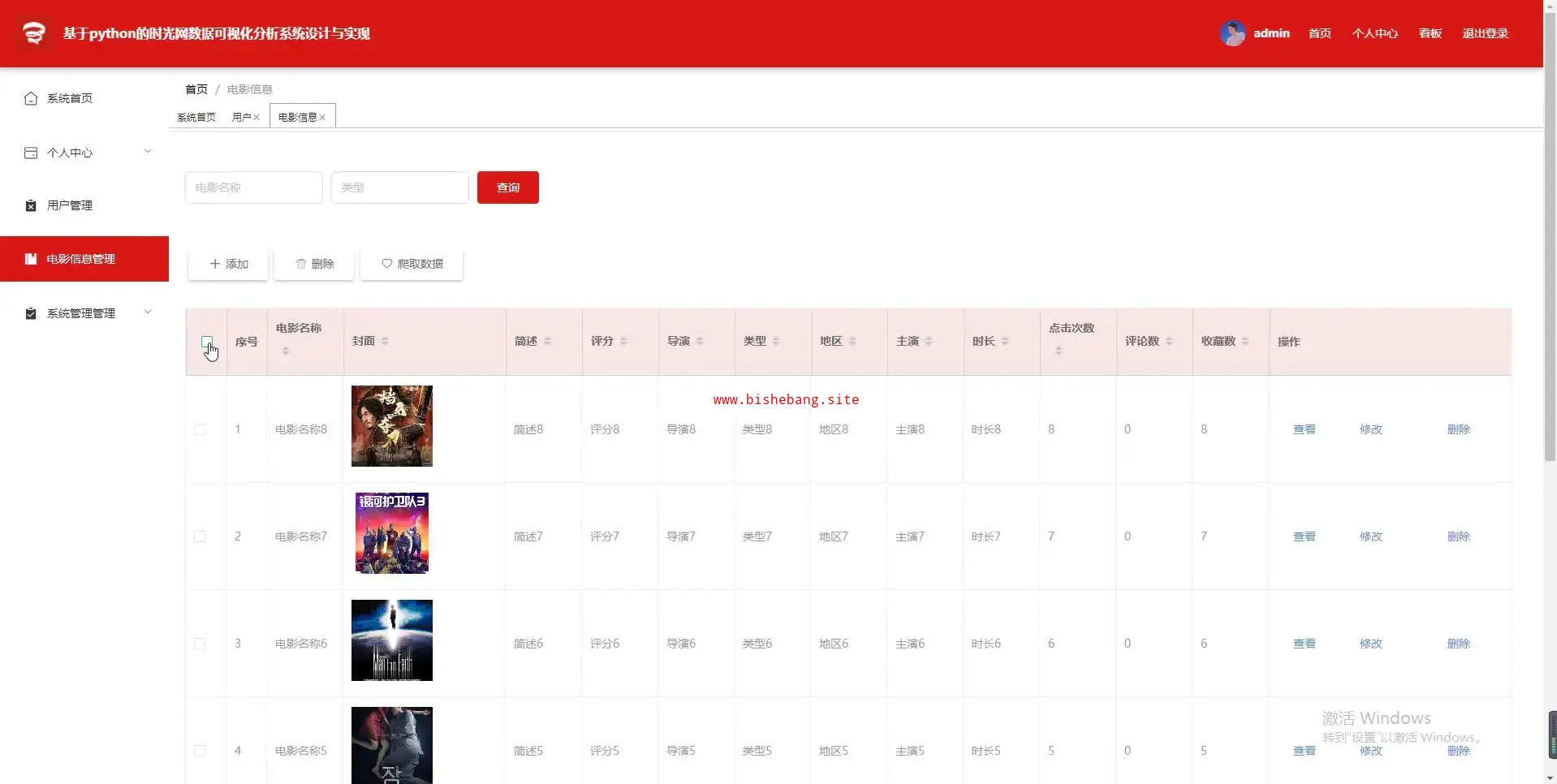Screen dimensions: 1557x784
Task: Click the 爬取数据 button
Action: [x=412, y=264]
